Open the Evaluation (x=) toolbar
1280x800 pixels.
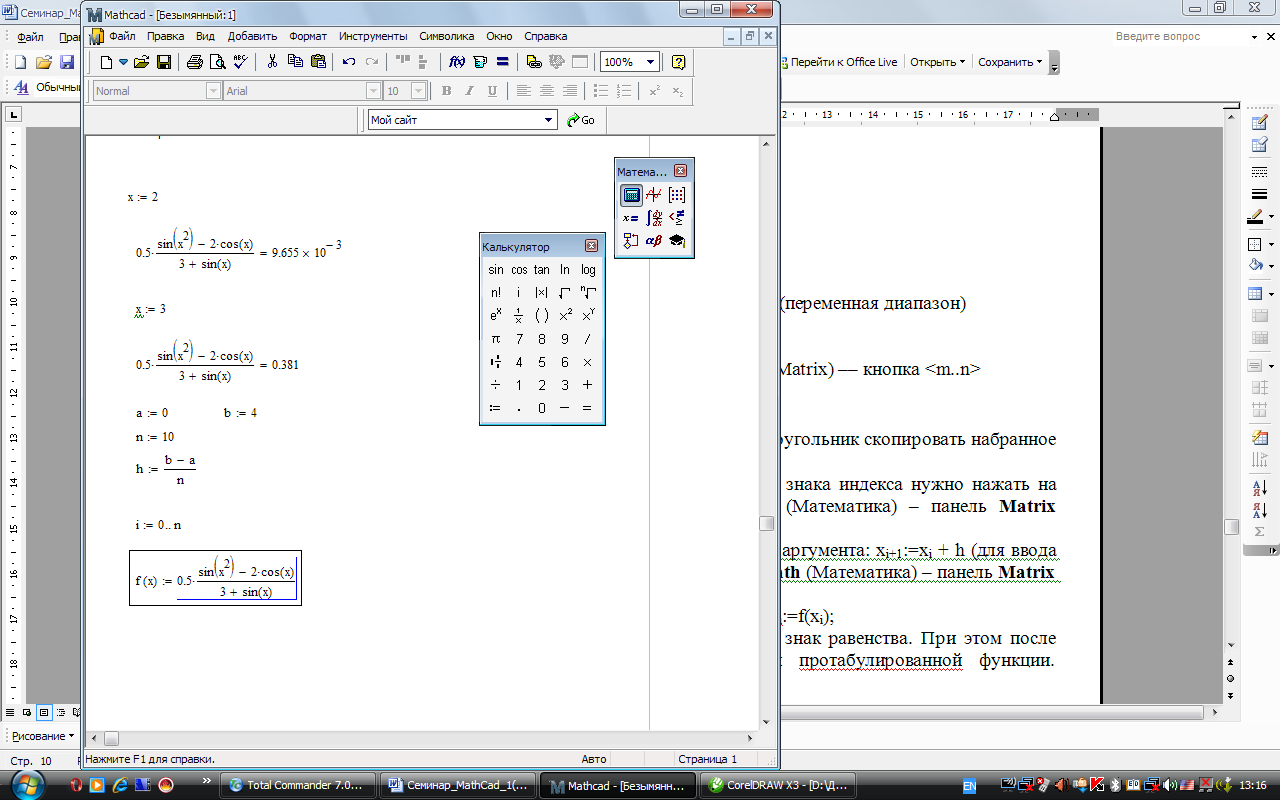(x=631, y=218)
